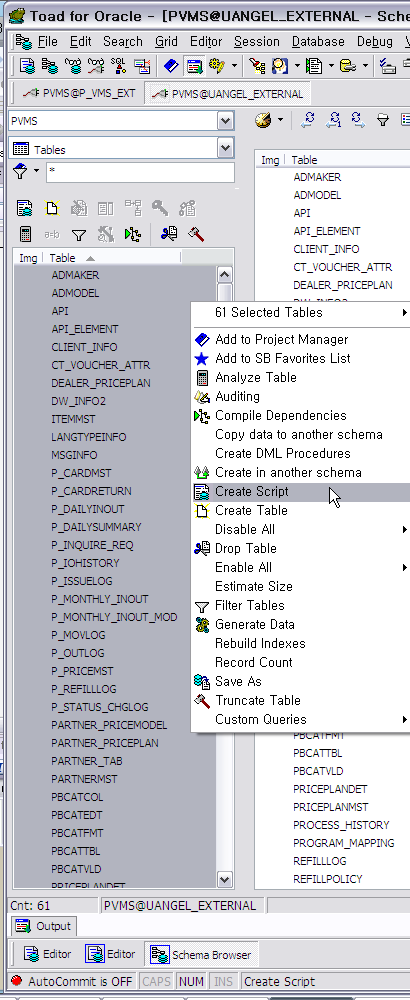This screenshot has height=1000, width=410.
Task: Open the Database menu
Action: pos(318,41)
